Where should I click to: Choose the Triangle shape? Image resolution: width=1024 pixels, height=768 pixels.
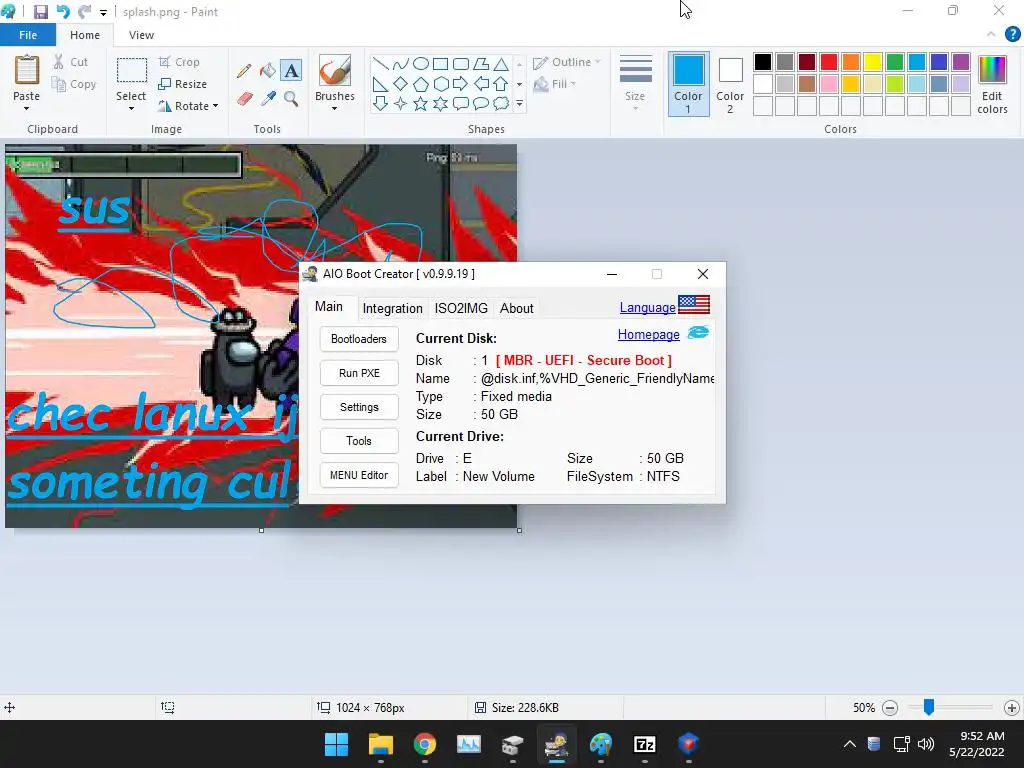click(501, 63)
